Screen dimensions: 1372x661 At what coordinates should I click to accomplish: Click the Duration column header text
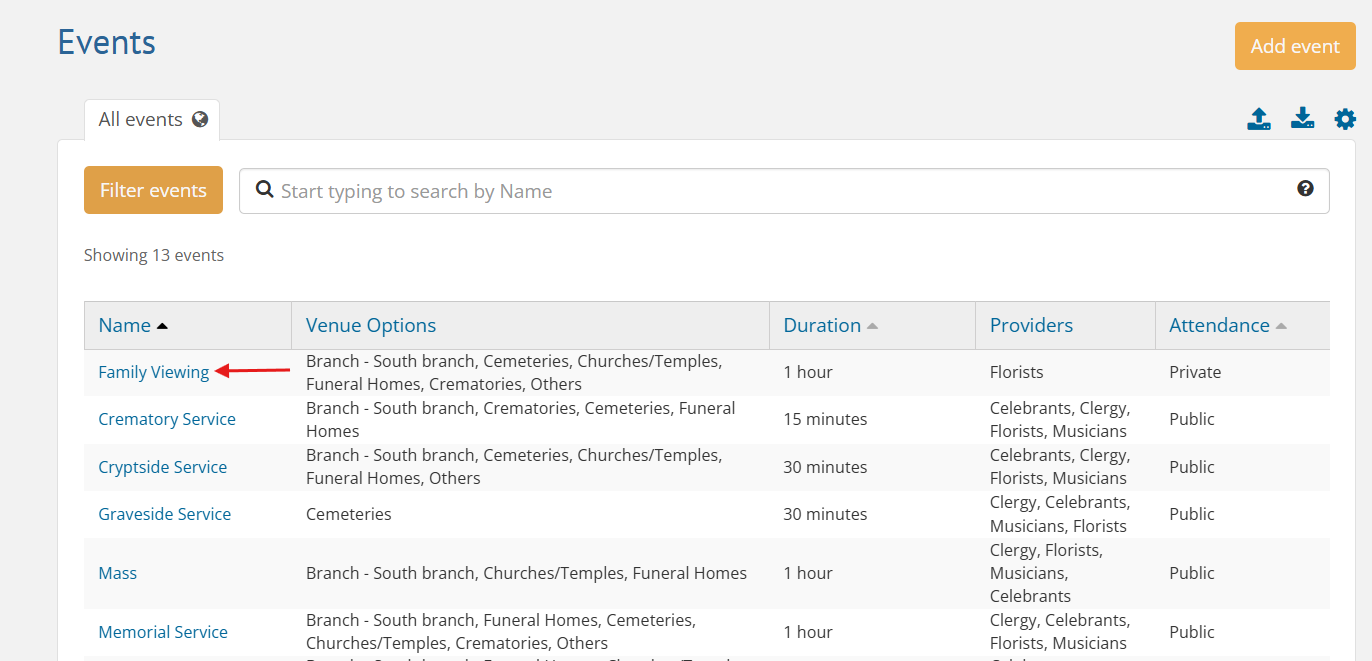pos(822,325)
